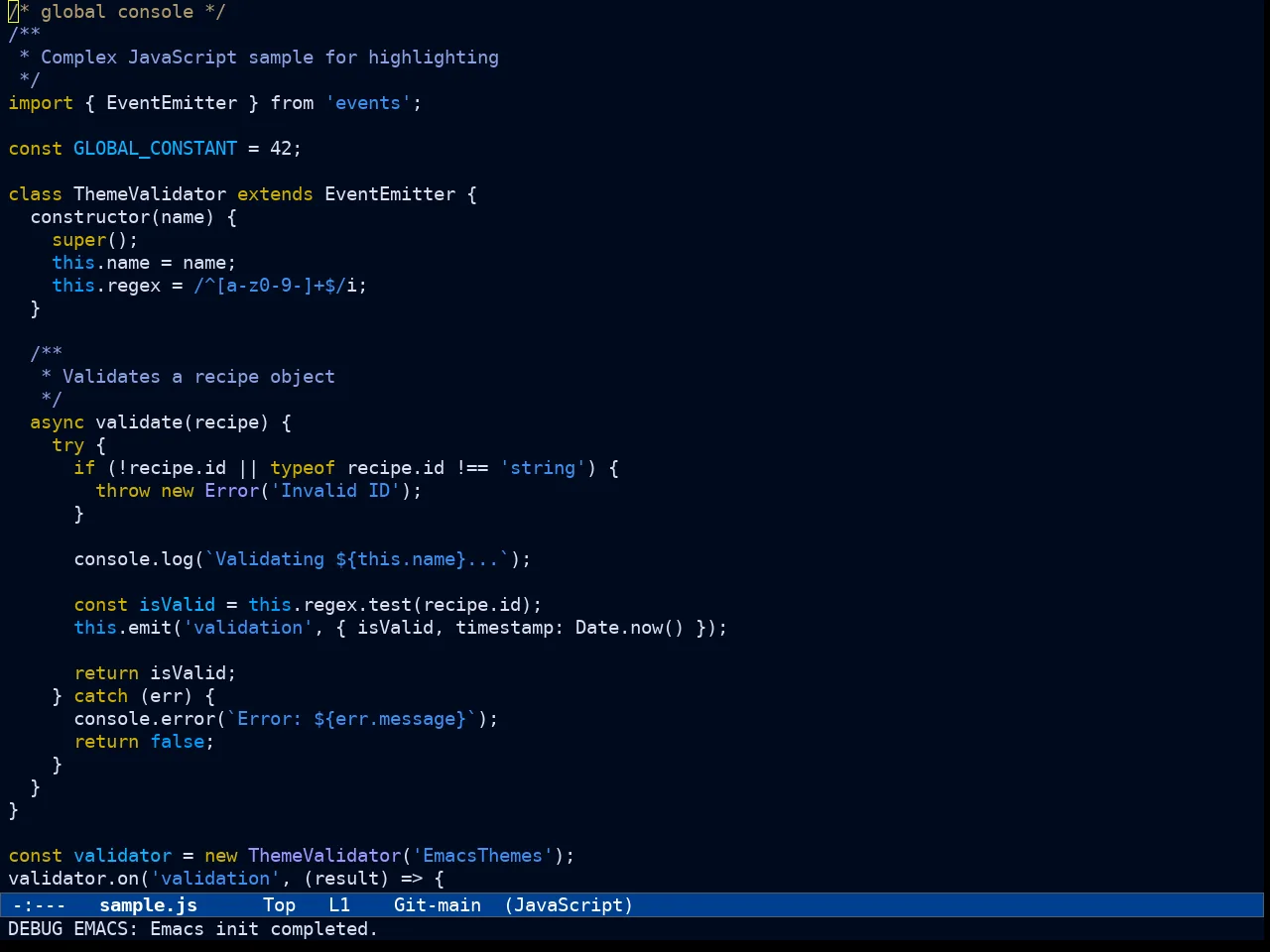Click the 'false' literal
The height and width of the screenshot is (952, 1270).
(178, 742)
